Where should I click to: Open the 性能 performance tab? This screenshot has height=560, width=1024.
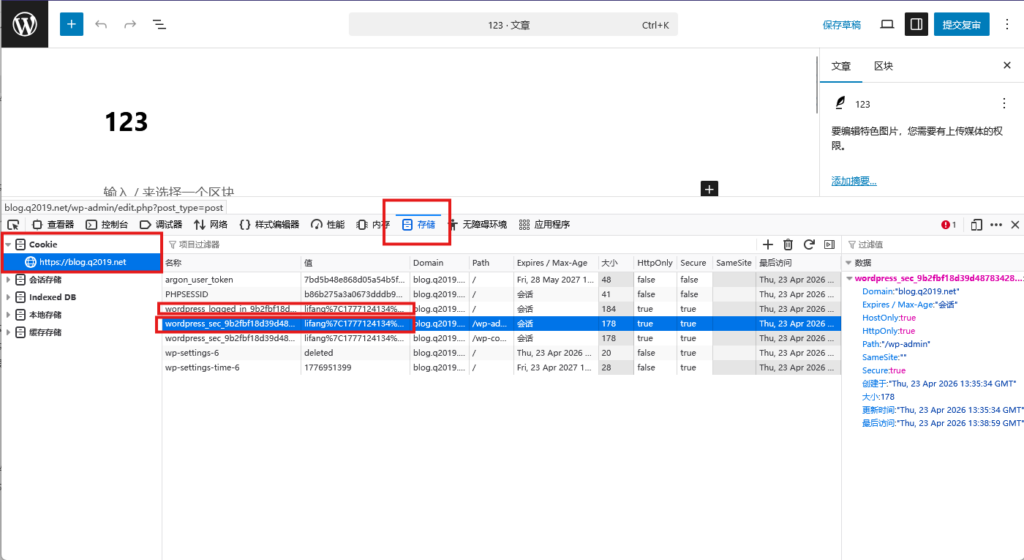tap(327, 225)
